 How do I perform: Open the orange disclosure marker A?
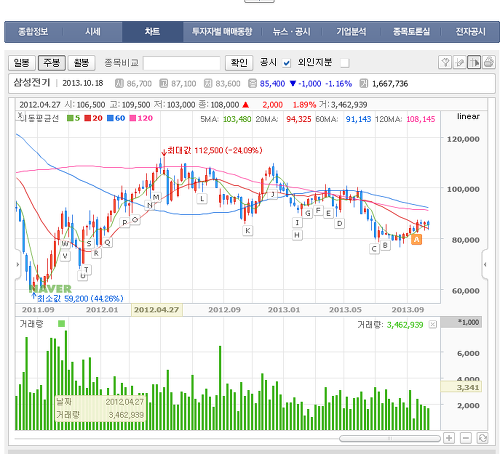click(417, 239)
